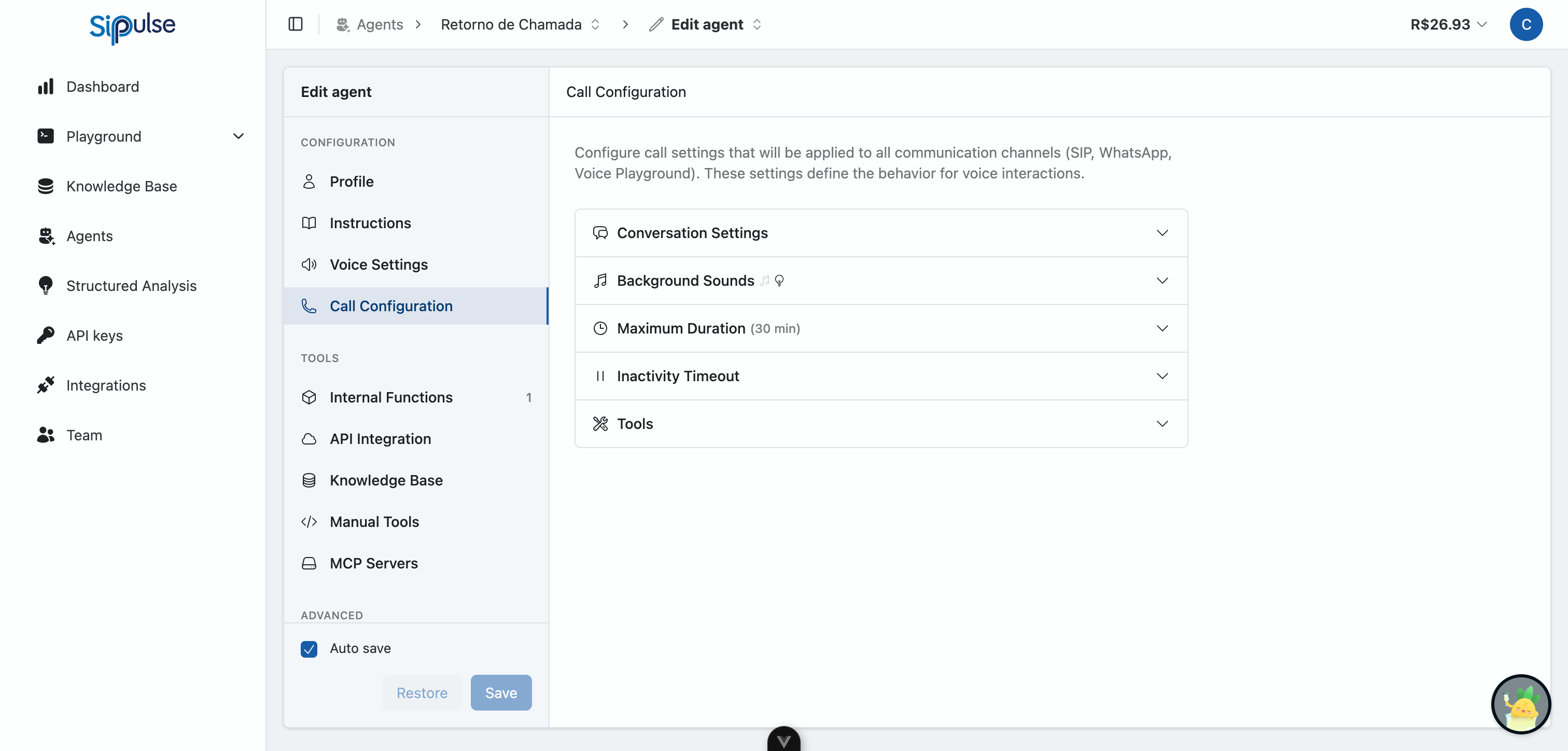Switch to the Voice Settings tab
1568x751 pixels.
(x=378, y=265)
